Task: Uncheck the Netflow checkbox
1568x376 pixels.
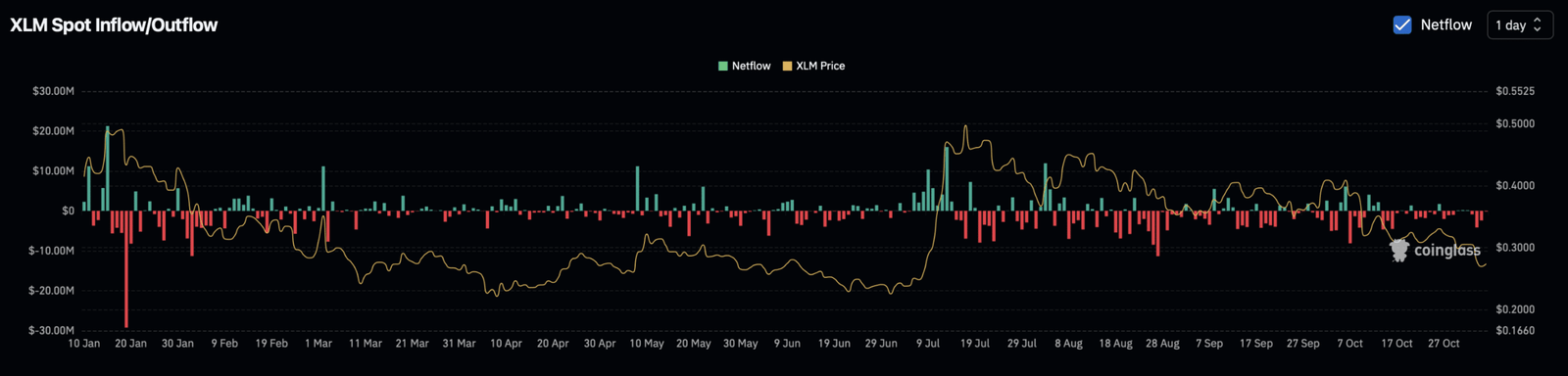Action: point(1402,24)
